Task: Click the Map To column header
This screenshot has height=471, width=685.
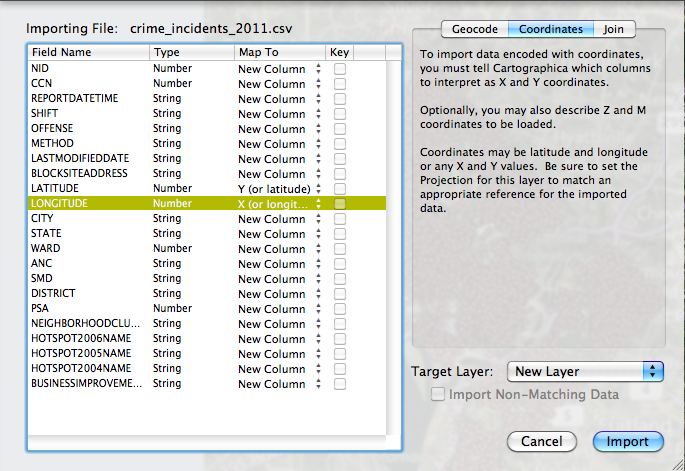Action: pos(278,52)
